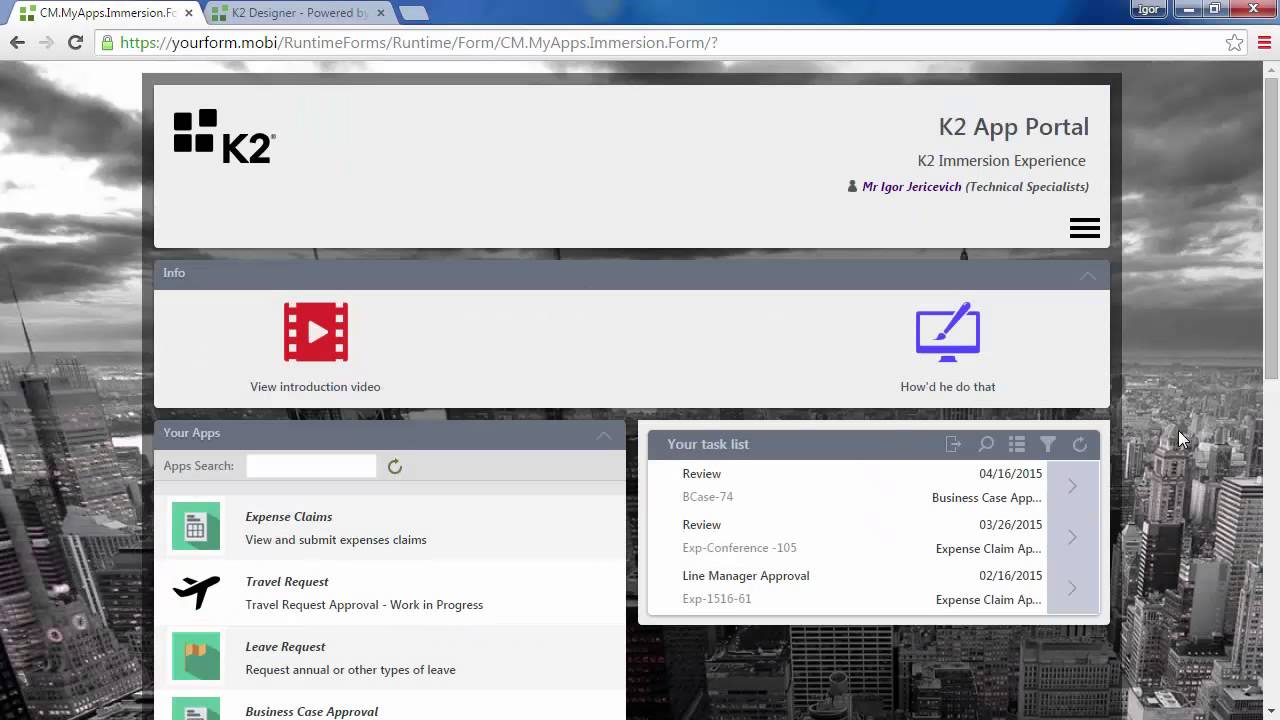Refresh the apps list next to Apps Search
The height and width of the screenshot is (720, 1280).
click(x=395, y=466)
